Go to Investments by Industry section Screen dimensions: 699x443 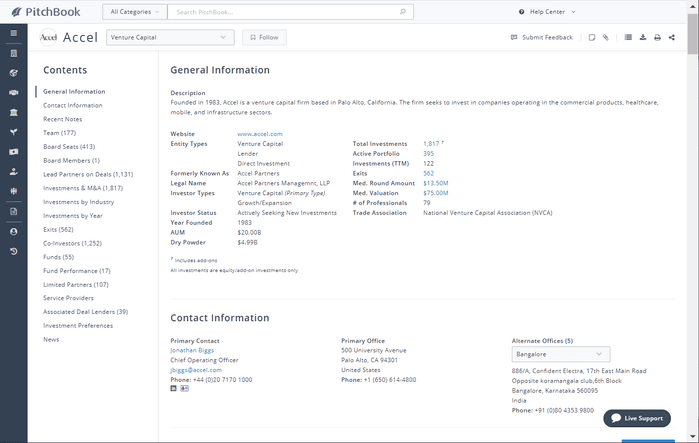pyautogui.click(x=78, y=201)
